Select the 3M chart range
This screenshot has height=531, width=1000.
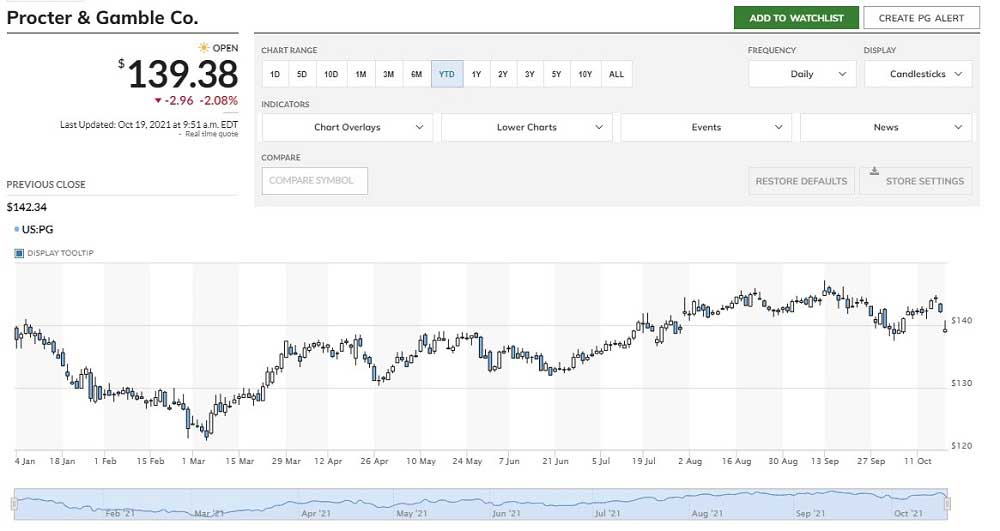tap(388, 74)
